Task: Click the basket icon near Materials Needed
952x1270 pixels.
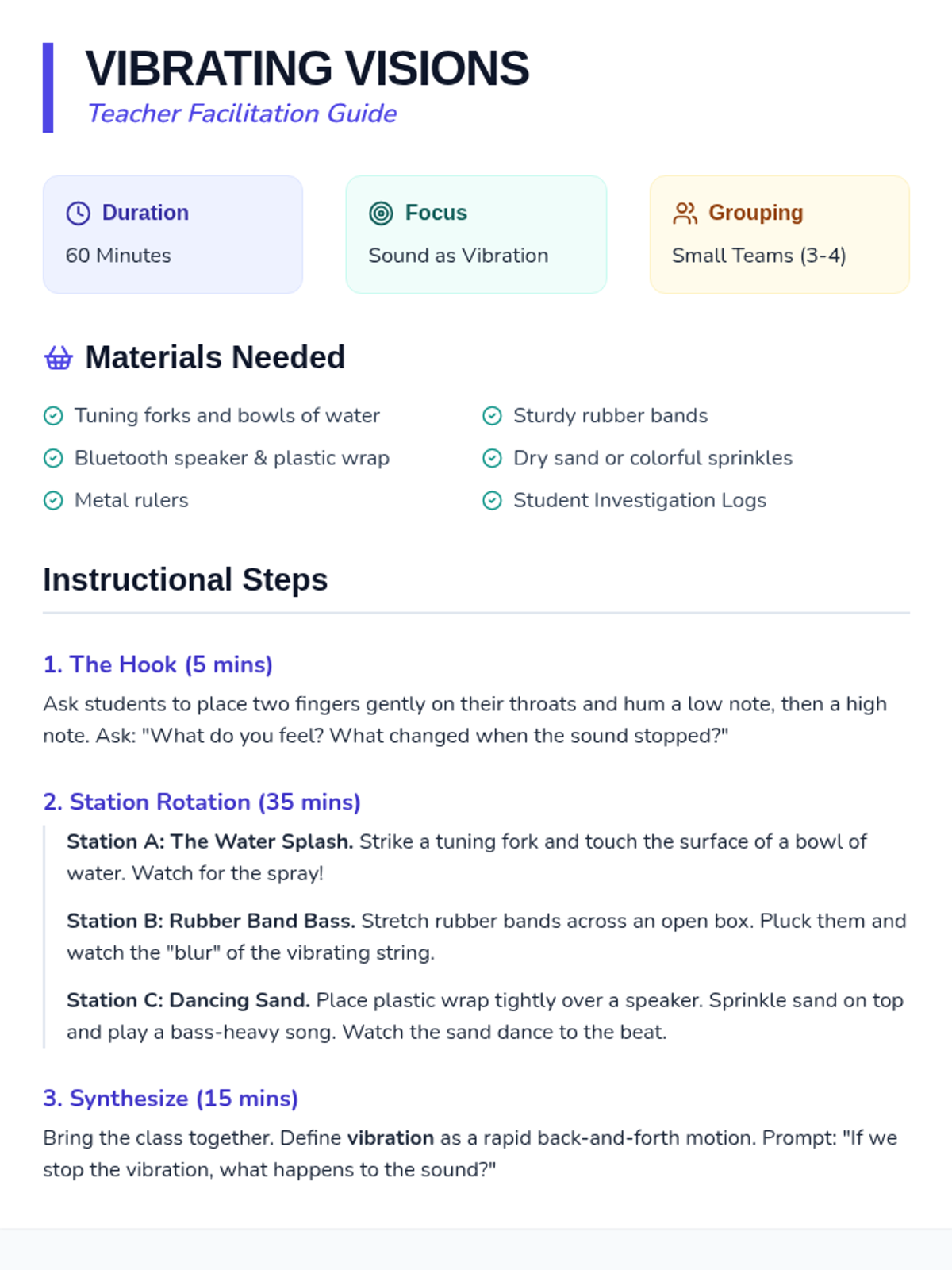Action: (58, 358)
